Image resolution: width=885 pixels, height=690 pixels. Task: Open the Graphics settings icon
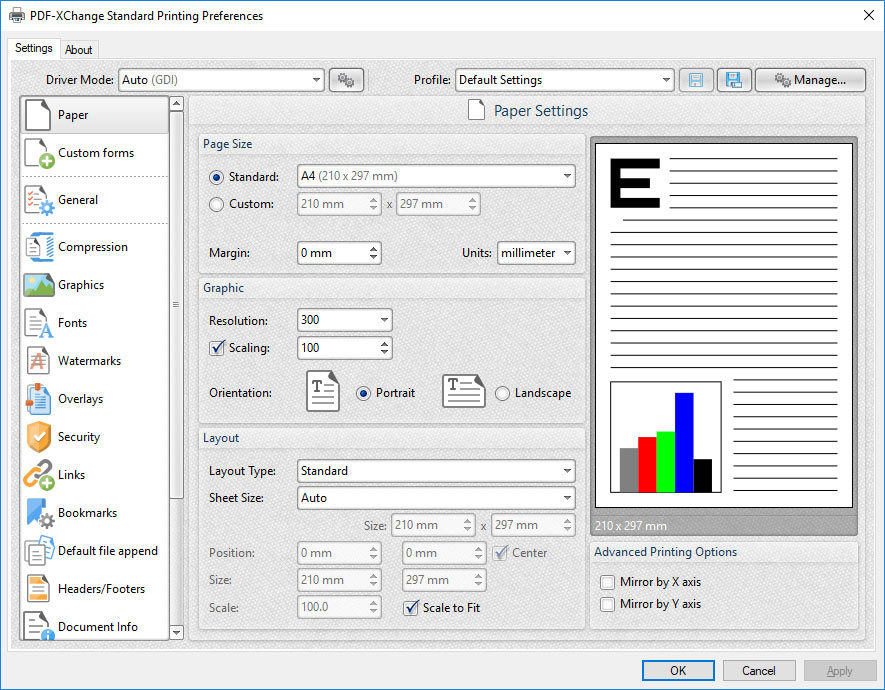coord(37,285)
